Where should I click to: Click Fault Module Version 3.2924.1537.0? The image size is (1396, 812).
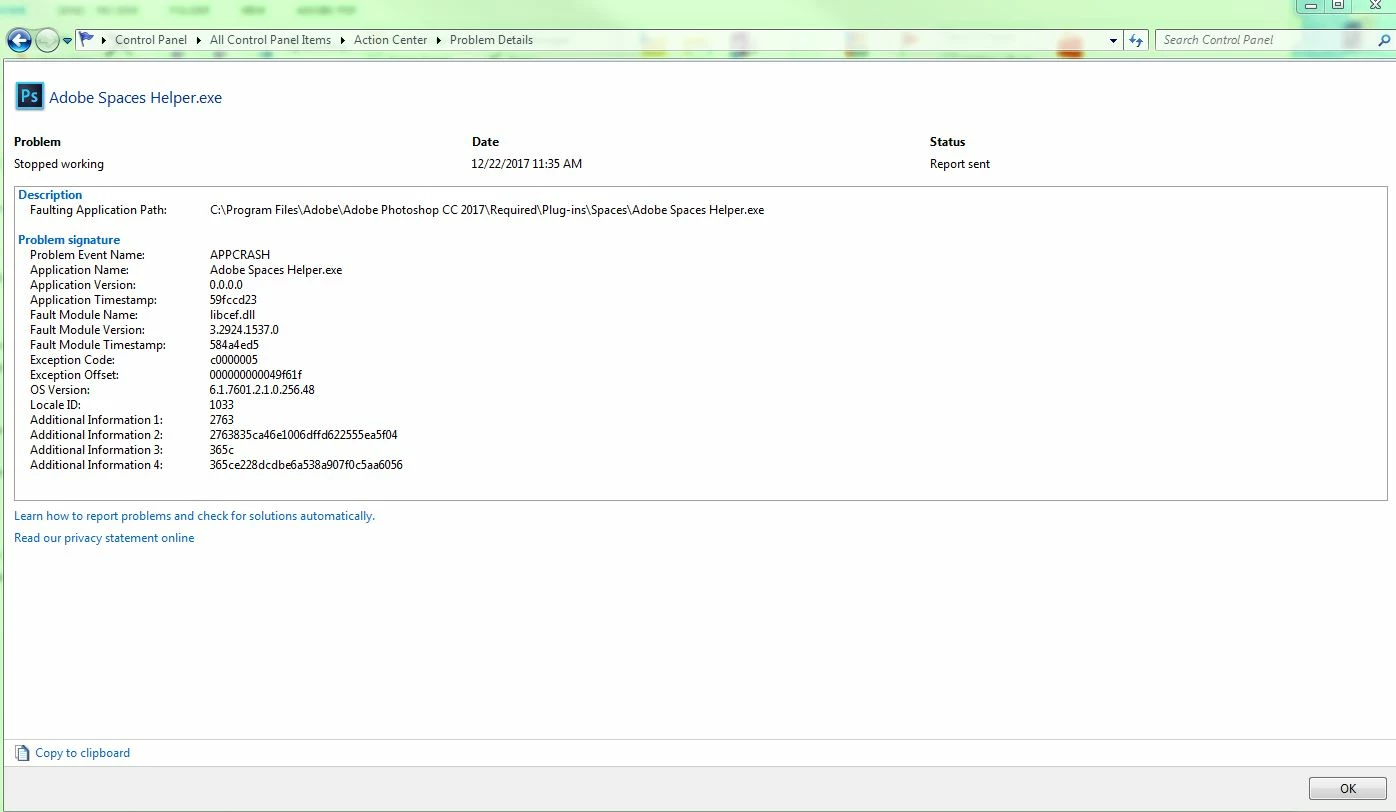[244, 330]
